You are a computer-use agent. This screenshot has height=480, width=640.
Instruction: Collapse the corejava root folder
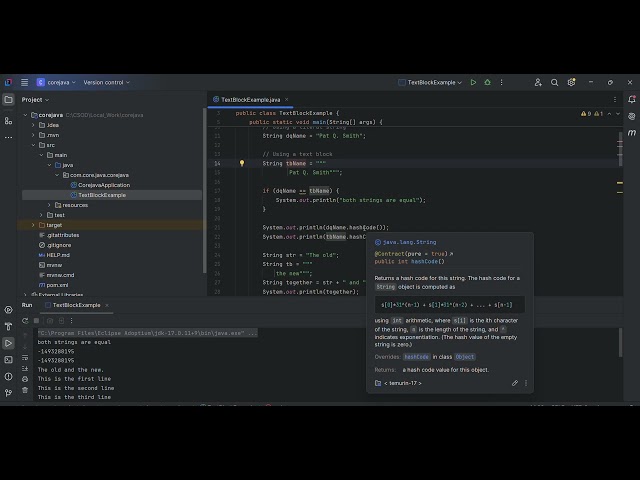(x=26, y=115)
